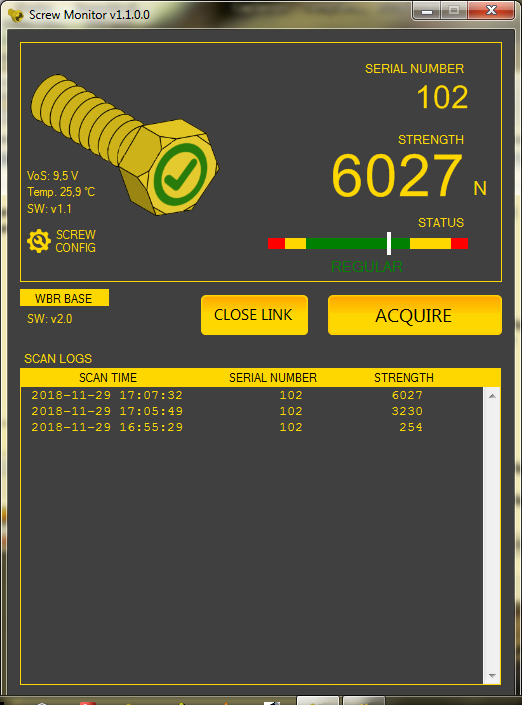Click the SERIAL NUMBER column header
Image resolution: width=522 pixels, height=705 pixels.
pyautogui.click(x=273, y=378)
